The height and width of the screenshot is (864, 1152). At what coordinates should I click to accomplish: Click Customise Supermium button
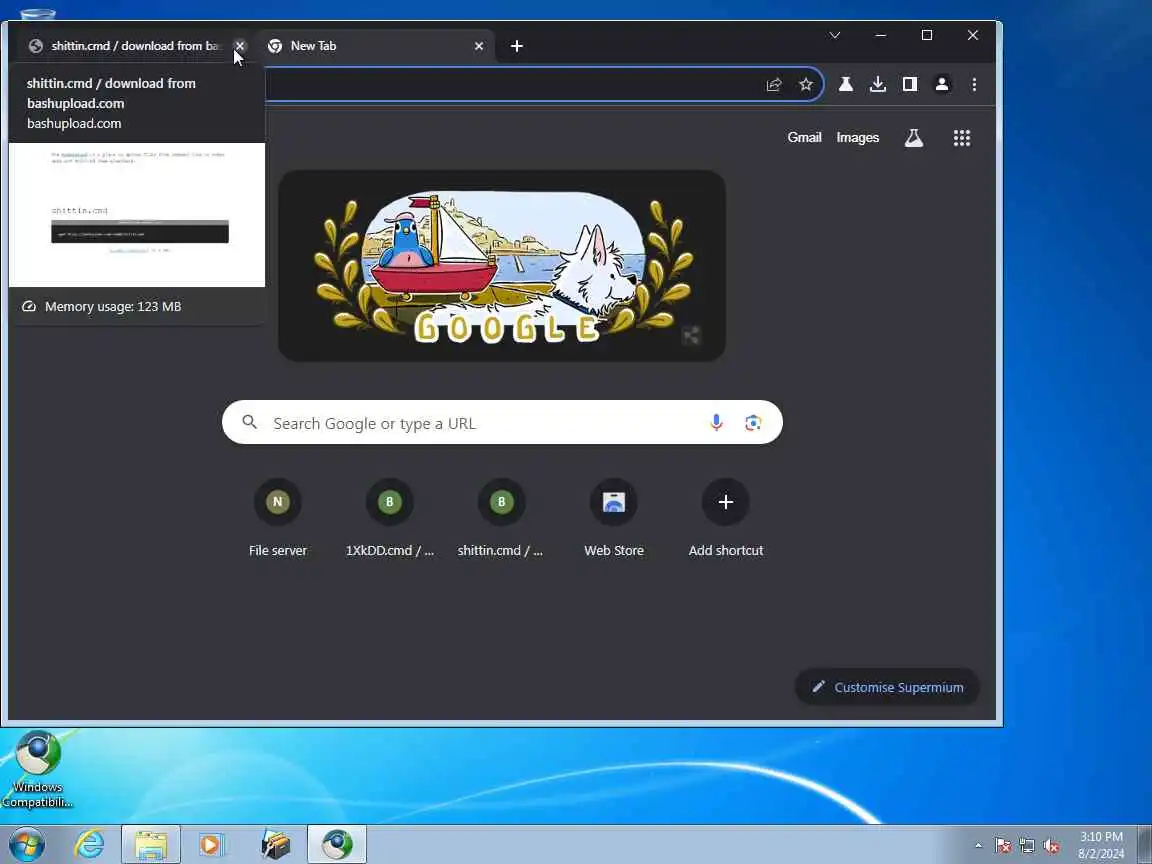pos(888,687)
